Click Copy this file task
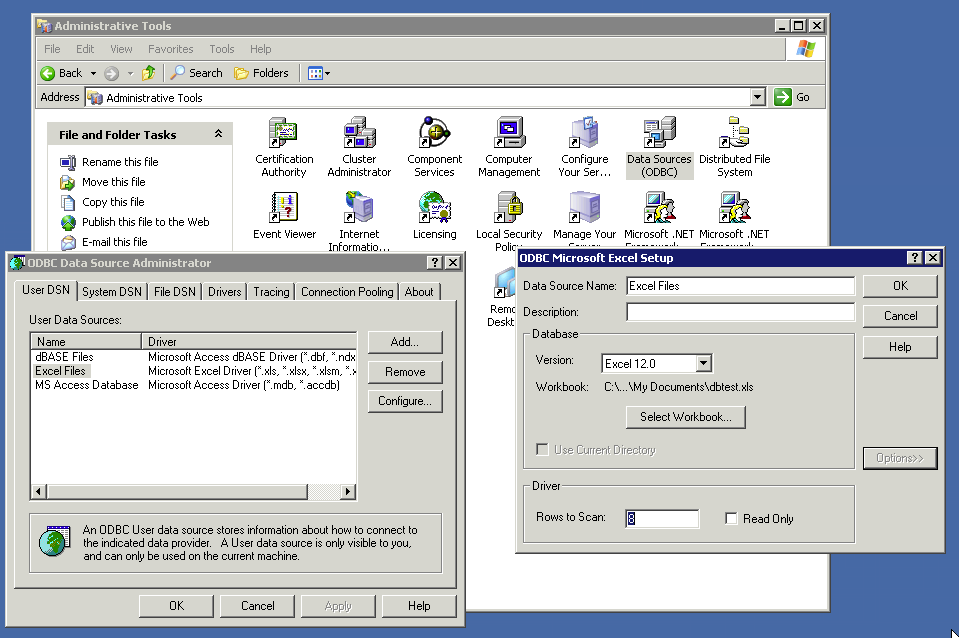Image resolution: width=959 pixels, height=638 pixels. click(x=113, y=202)
